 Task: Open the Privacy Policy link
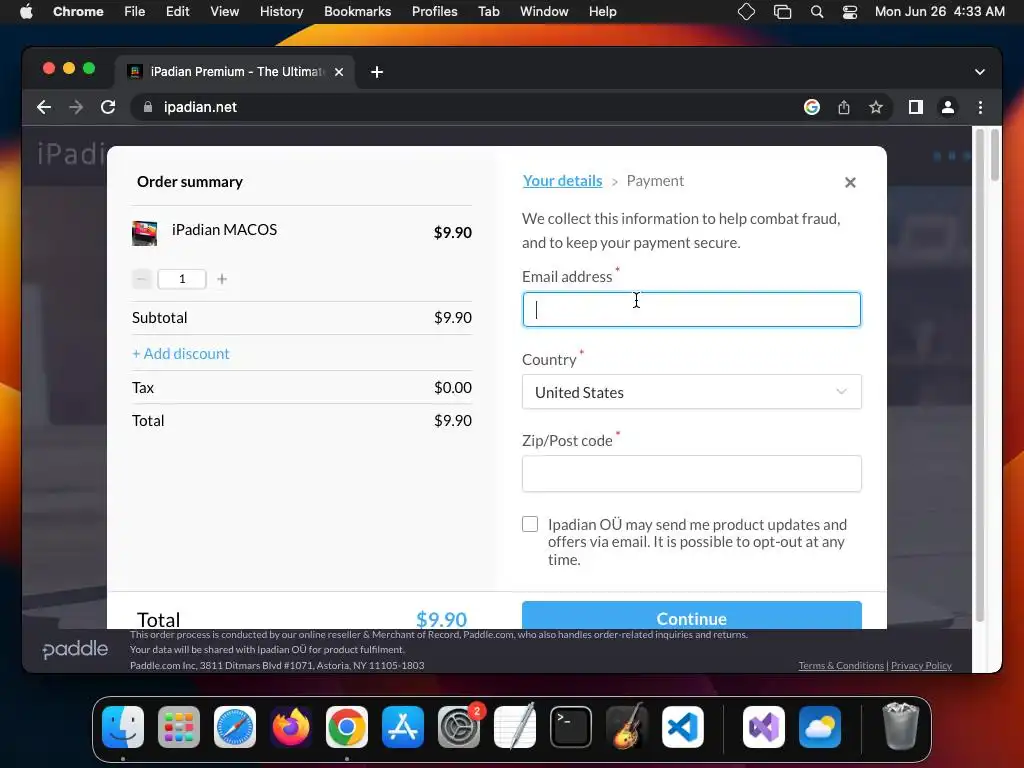click(x=921, y=665)
